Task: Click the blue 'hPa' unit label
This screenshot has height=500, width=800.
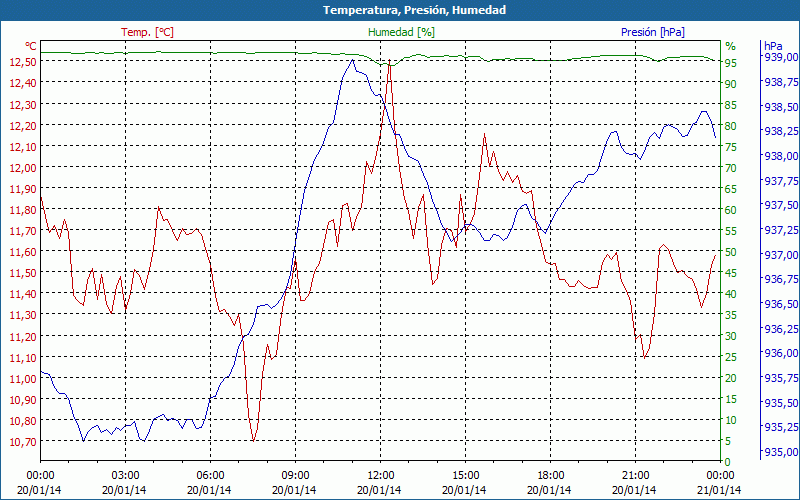Action: tap(773, 46)
